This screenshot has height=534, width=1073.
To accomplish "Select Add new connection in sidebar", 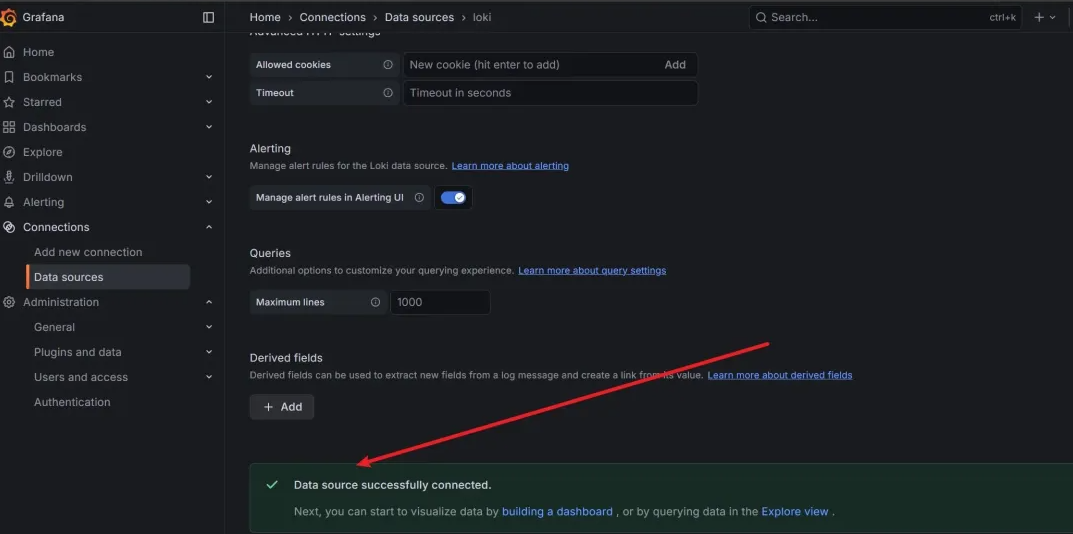I will point(88,252).
